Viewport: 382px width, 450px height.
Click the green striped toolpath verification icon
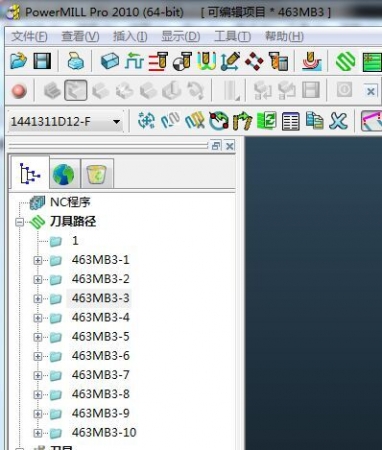pyautogui.click(x=345, y=61)
